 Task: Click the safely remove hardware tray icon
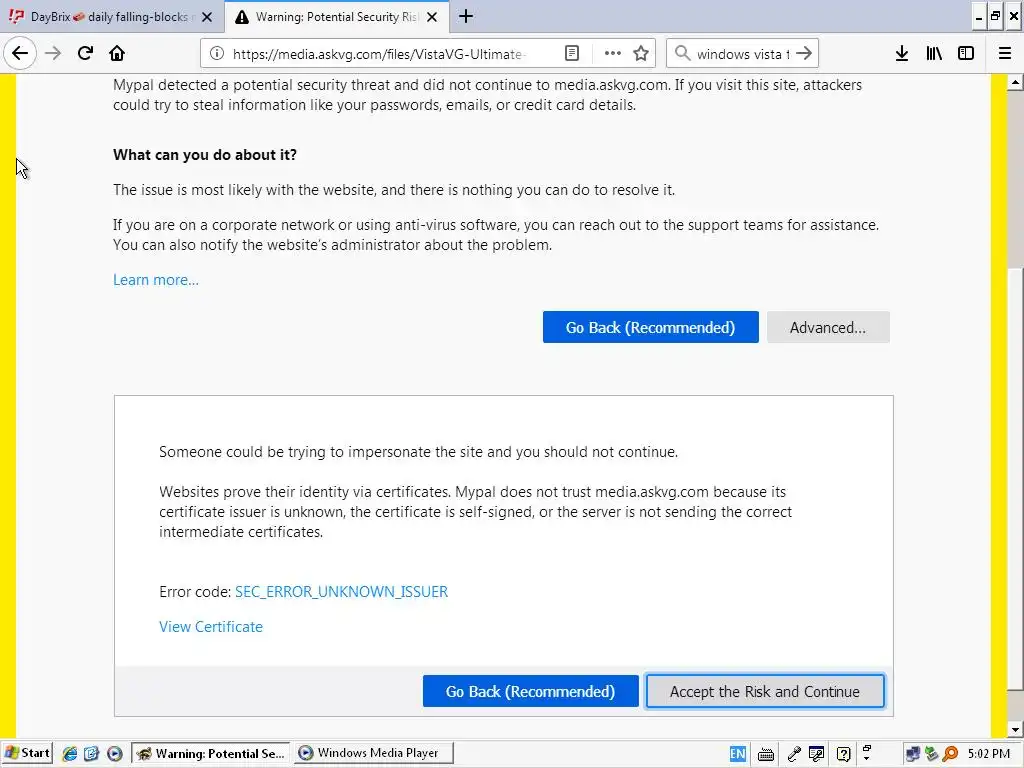tap(932, 754)
